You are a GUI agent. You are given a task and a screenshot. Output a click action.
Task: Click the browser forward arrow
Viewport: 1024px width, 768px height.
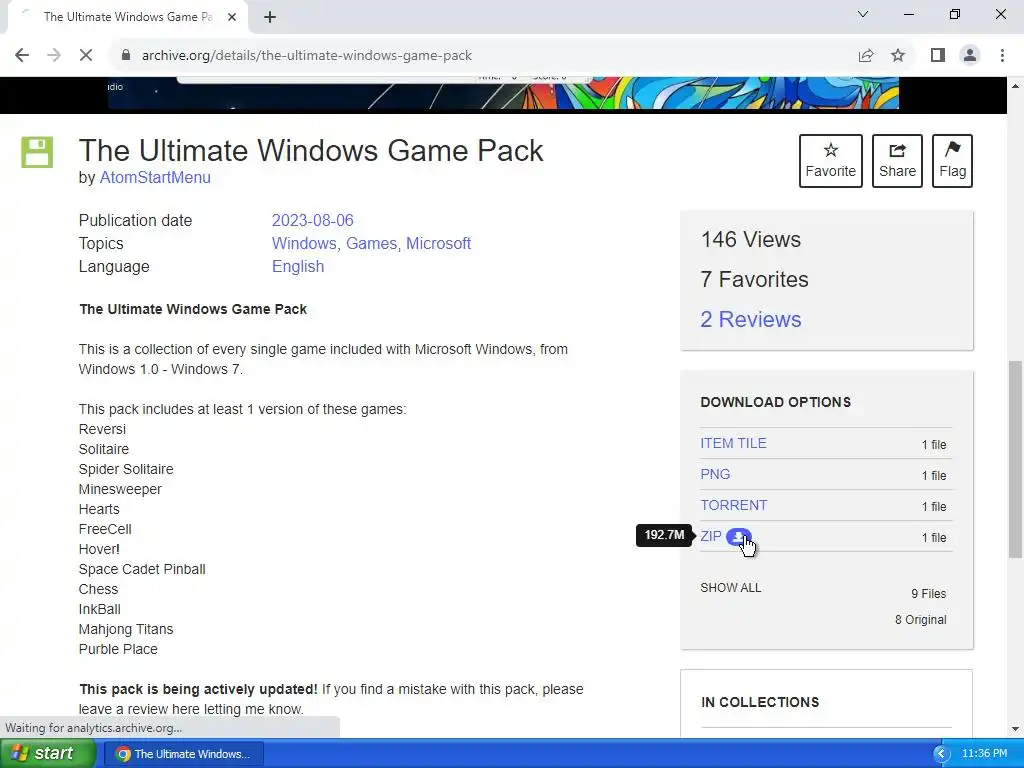click(x=54, y=56)
